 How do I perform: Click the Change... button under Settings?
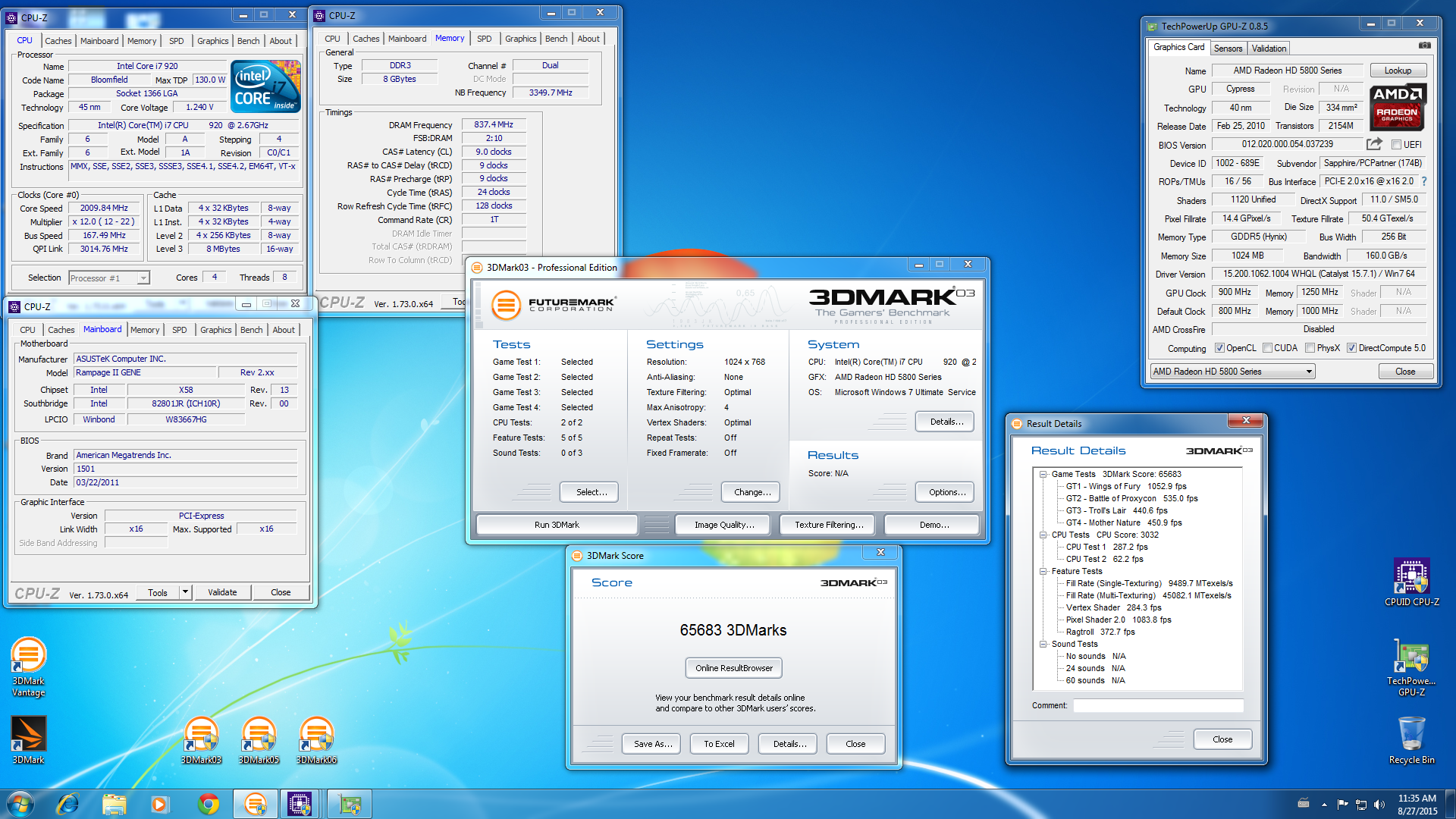[752, 492]
